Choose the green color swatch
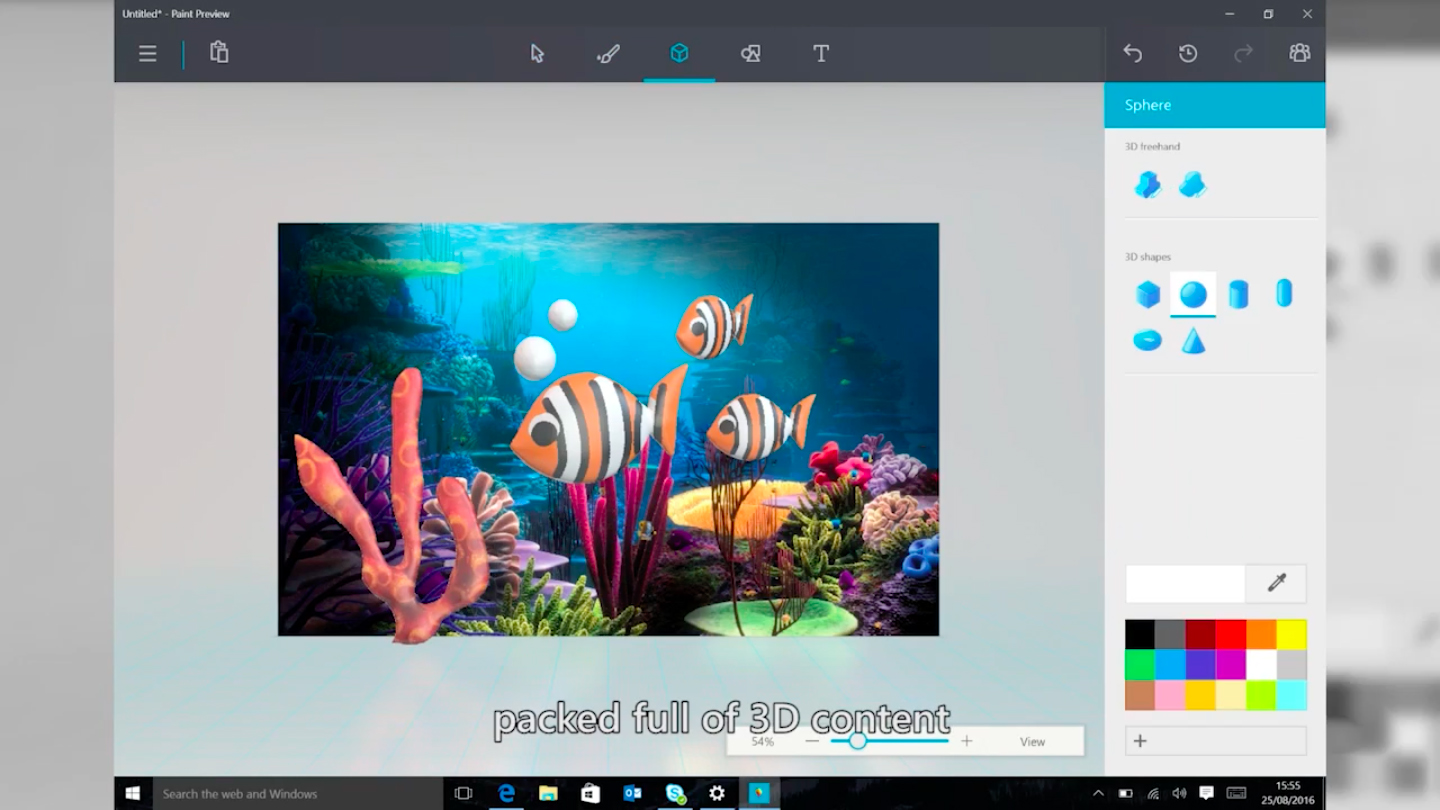The image size is (1440, 810). pos(1140,665)
